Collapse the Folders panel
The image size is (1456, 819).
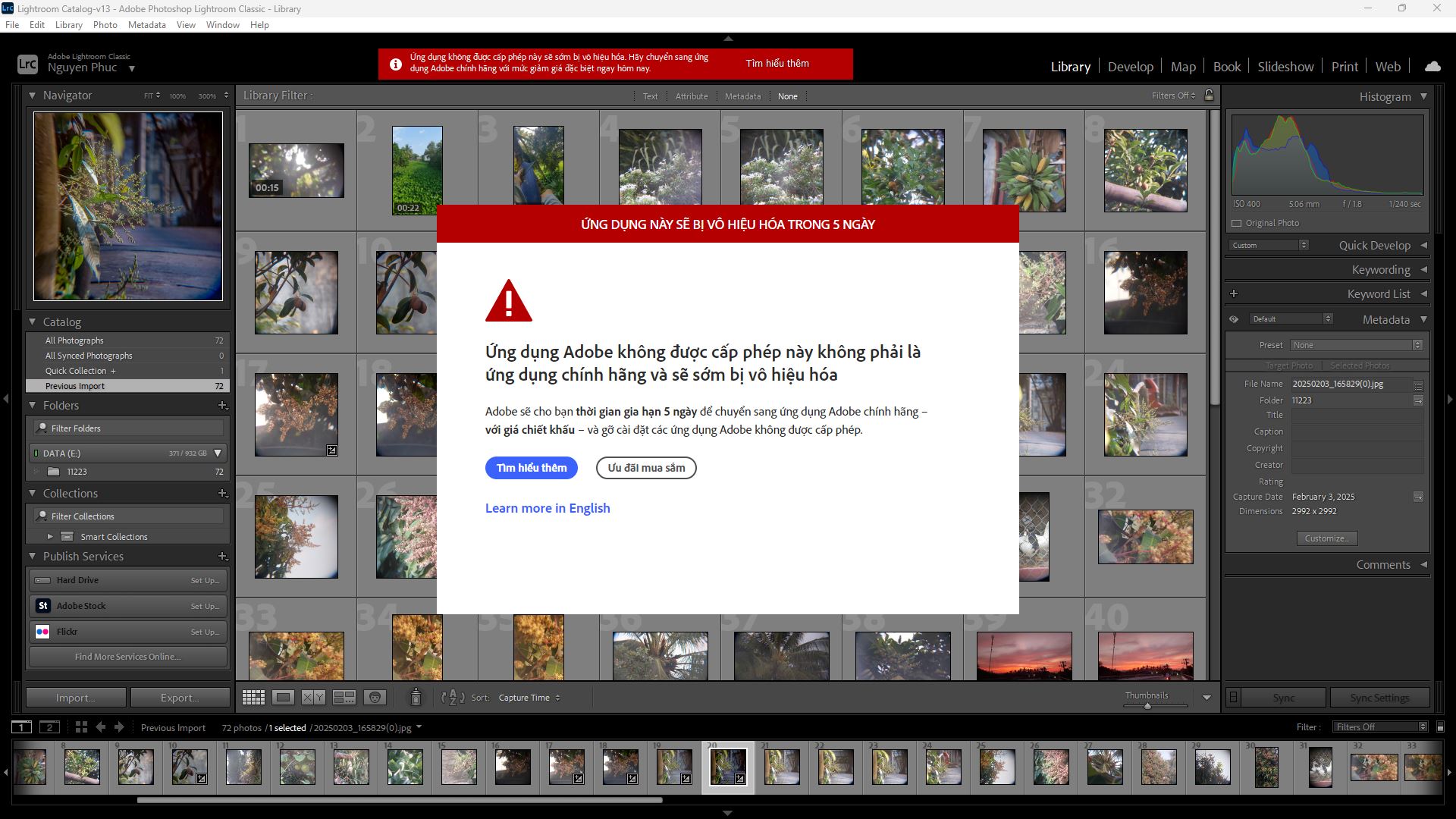(32, 406)
